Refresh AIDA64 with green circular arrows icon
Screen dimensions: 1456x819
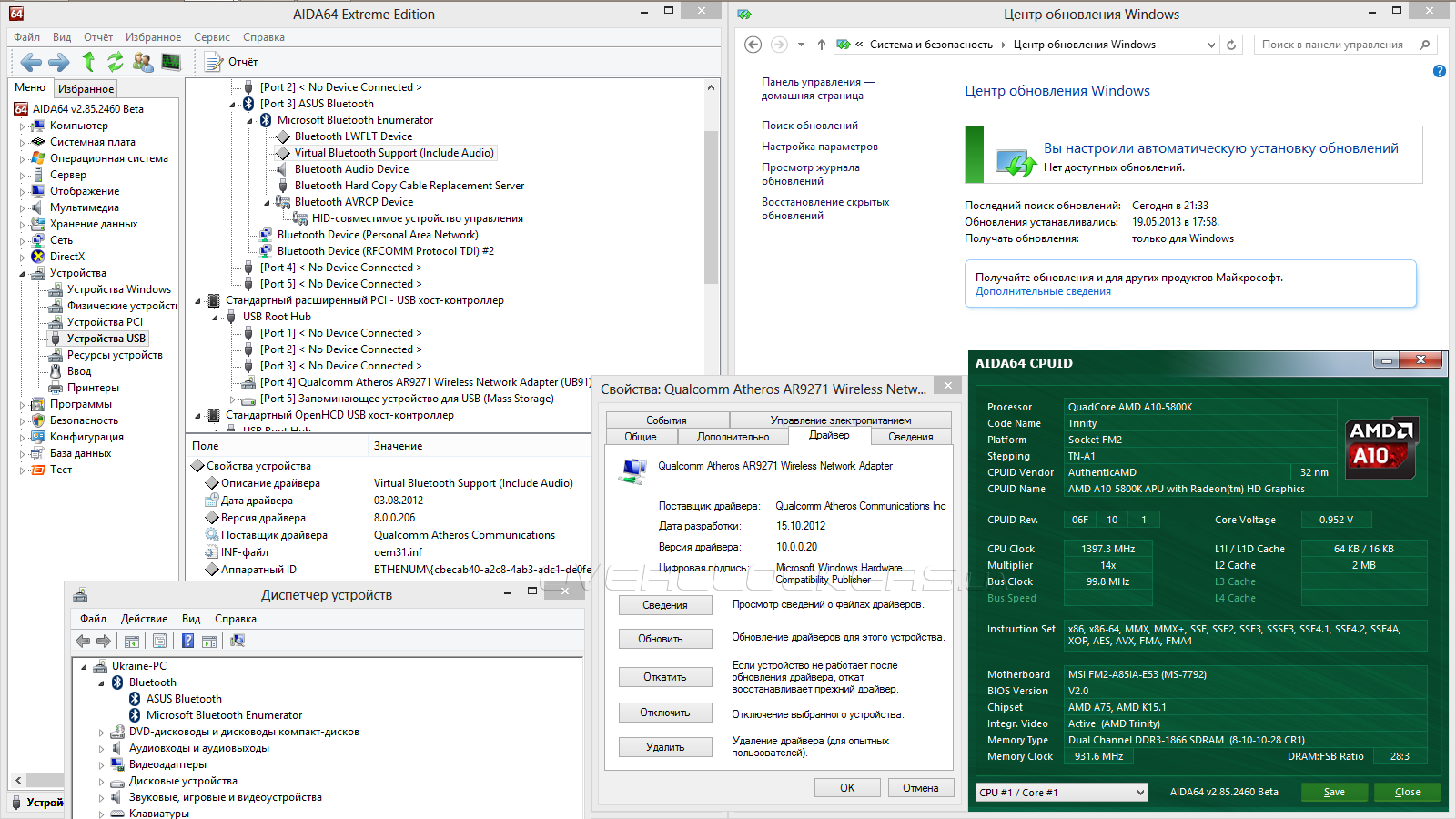[116, 62]
